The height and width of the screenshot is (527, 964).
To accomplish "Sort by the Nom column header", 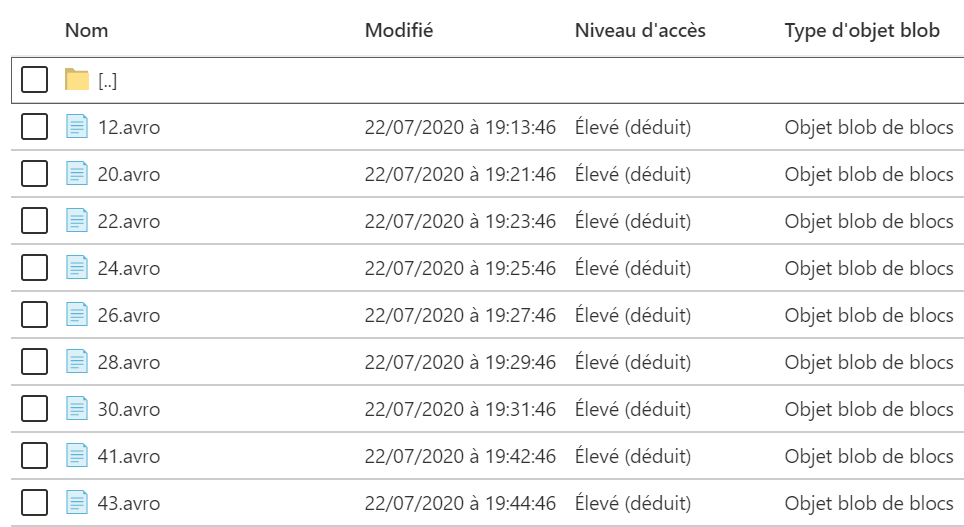I will [x=87, y=30].
